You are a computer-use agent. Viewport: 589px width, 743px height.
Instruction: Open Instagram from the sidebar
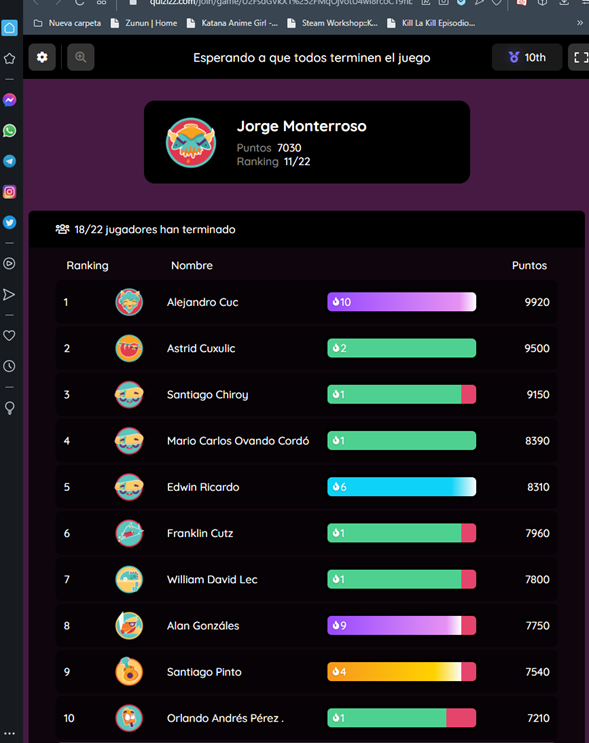[9, 192]
